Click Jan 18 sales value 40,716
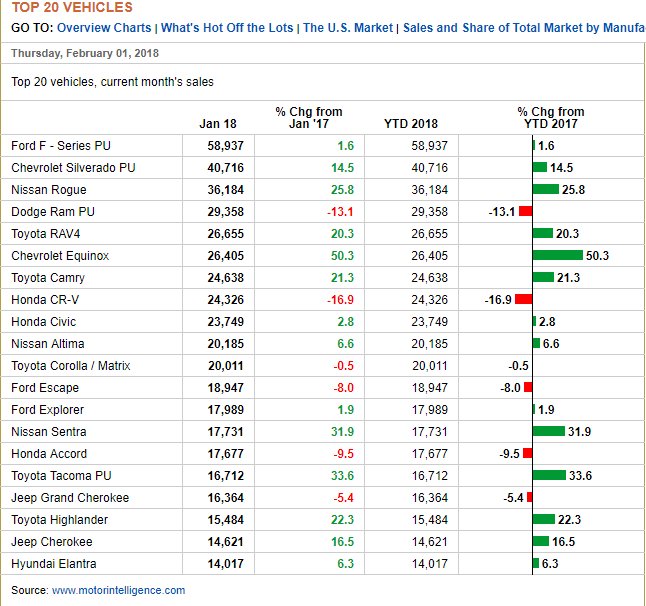 click(x=225, y=168)
